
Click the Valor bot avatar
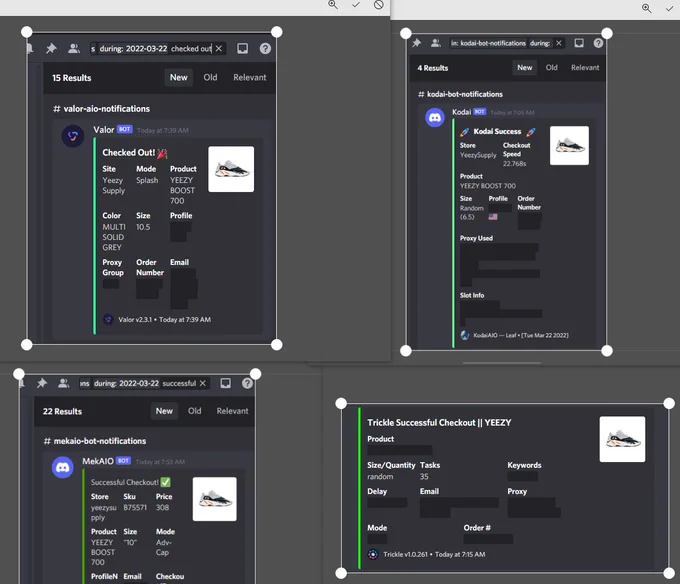72,136
